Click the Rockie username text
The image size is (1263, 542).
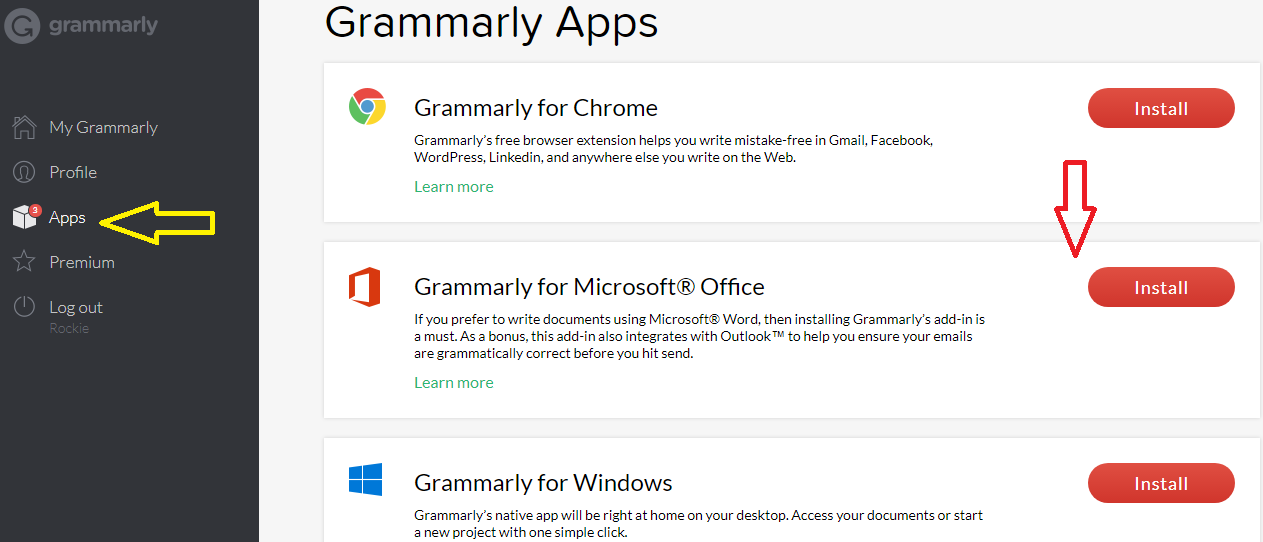tap(69, 328)
